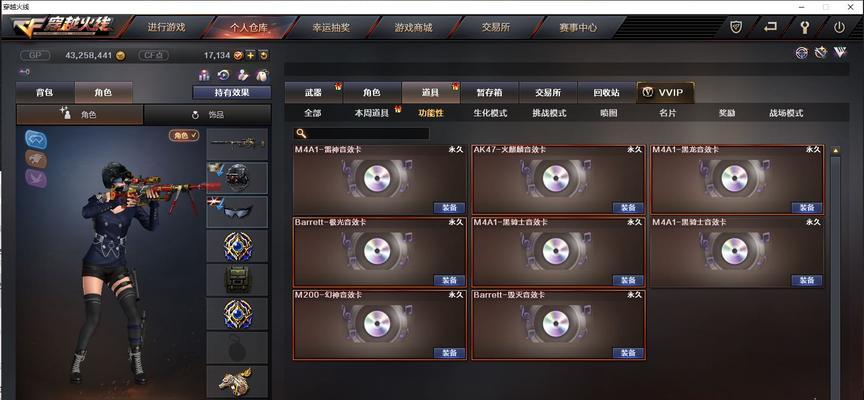
Task: Select the sunglasses item slot
Action: pyautogui.click(x=237, y=212)
